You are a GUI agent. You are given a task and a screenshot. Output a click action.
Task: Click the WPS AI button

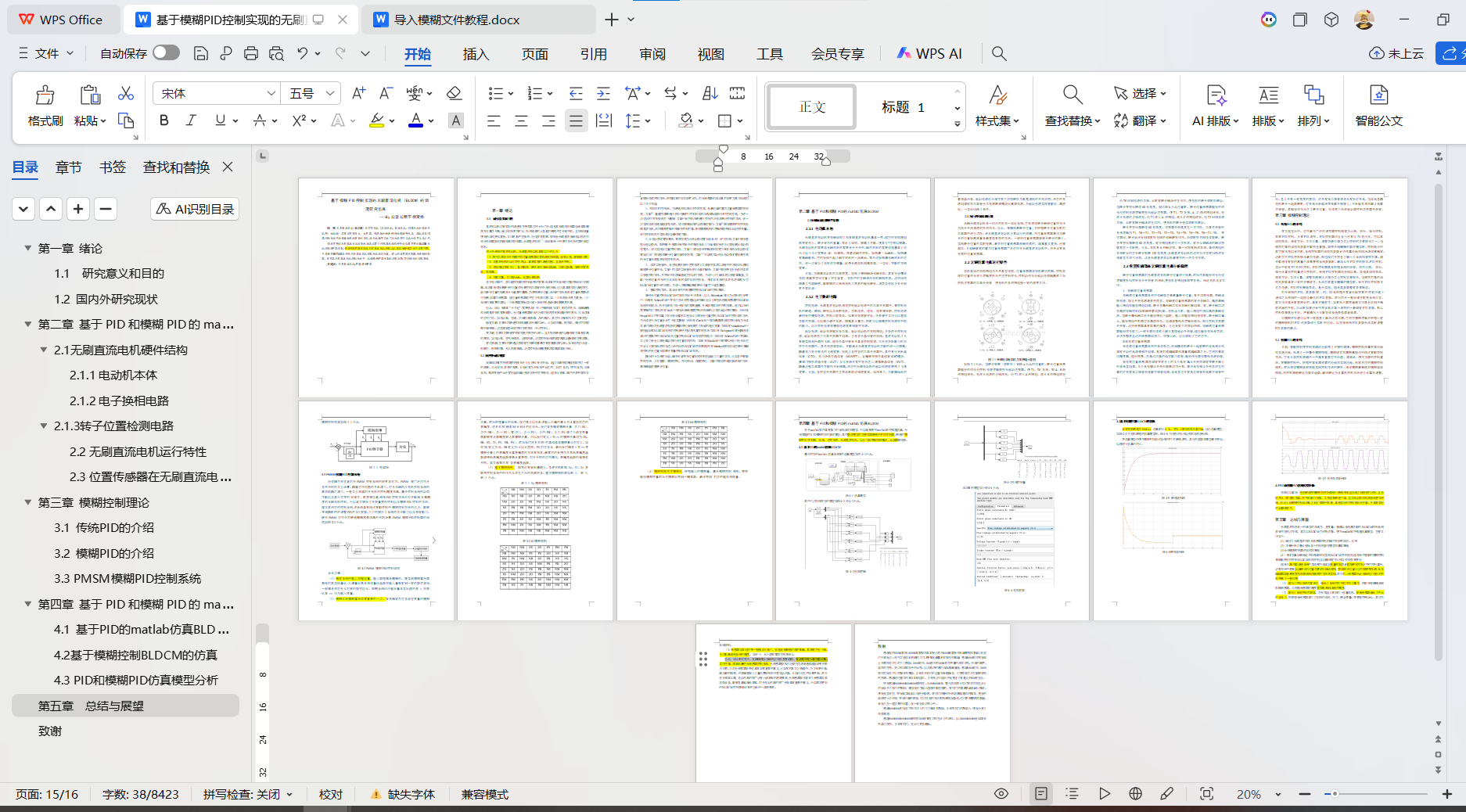929,53
